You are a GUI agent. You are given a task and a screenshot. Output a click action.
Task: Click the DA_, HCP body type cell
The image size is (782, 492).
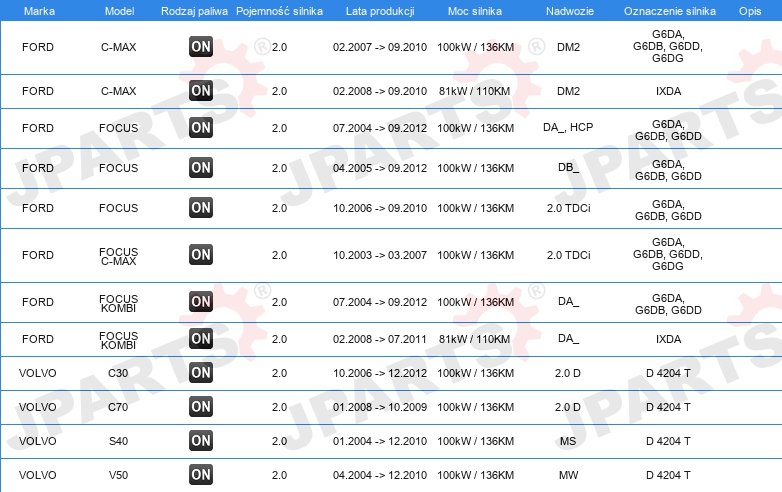568,128
